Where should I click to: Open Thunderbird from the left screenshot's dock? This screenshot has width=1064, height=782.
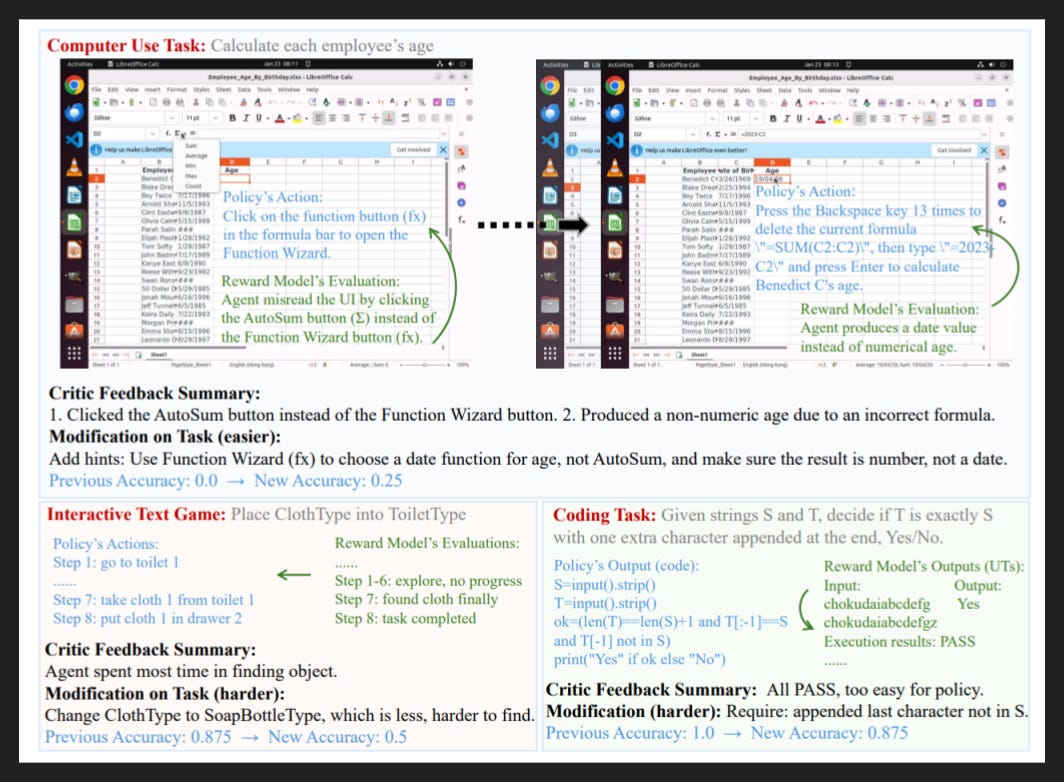tap(75, 112)
